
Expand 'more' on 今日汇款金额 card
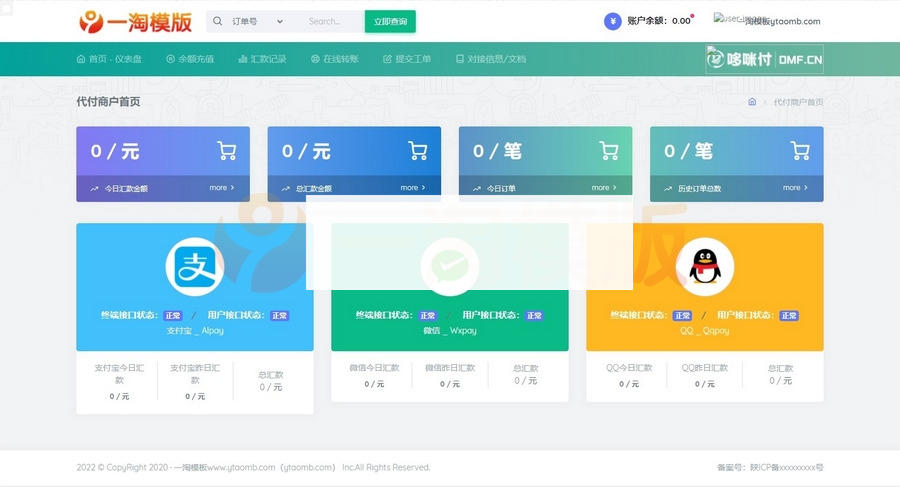coord(222,188)
